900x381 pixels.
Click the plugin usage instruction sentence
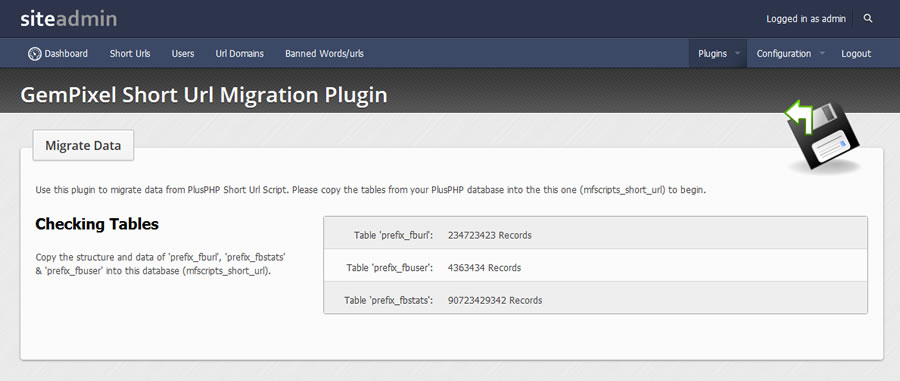[370, 189]
